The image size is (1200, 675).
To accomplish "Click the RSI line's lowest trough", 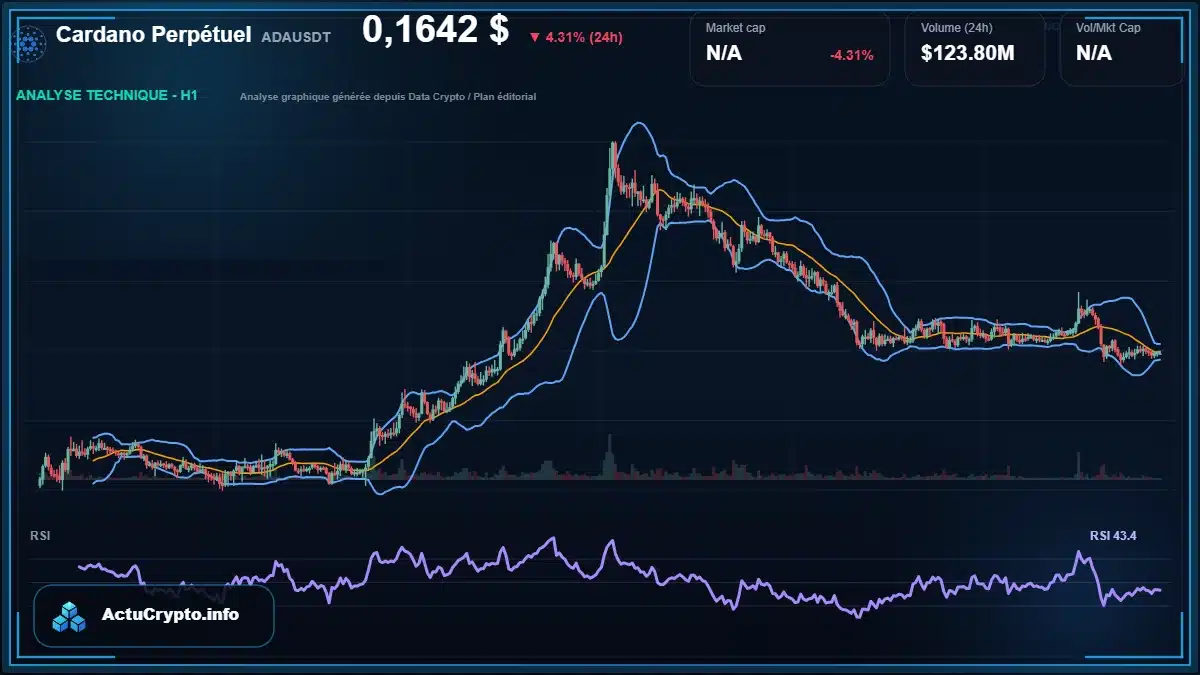I will tap(857, 616).
